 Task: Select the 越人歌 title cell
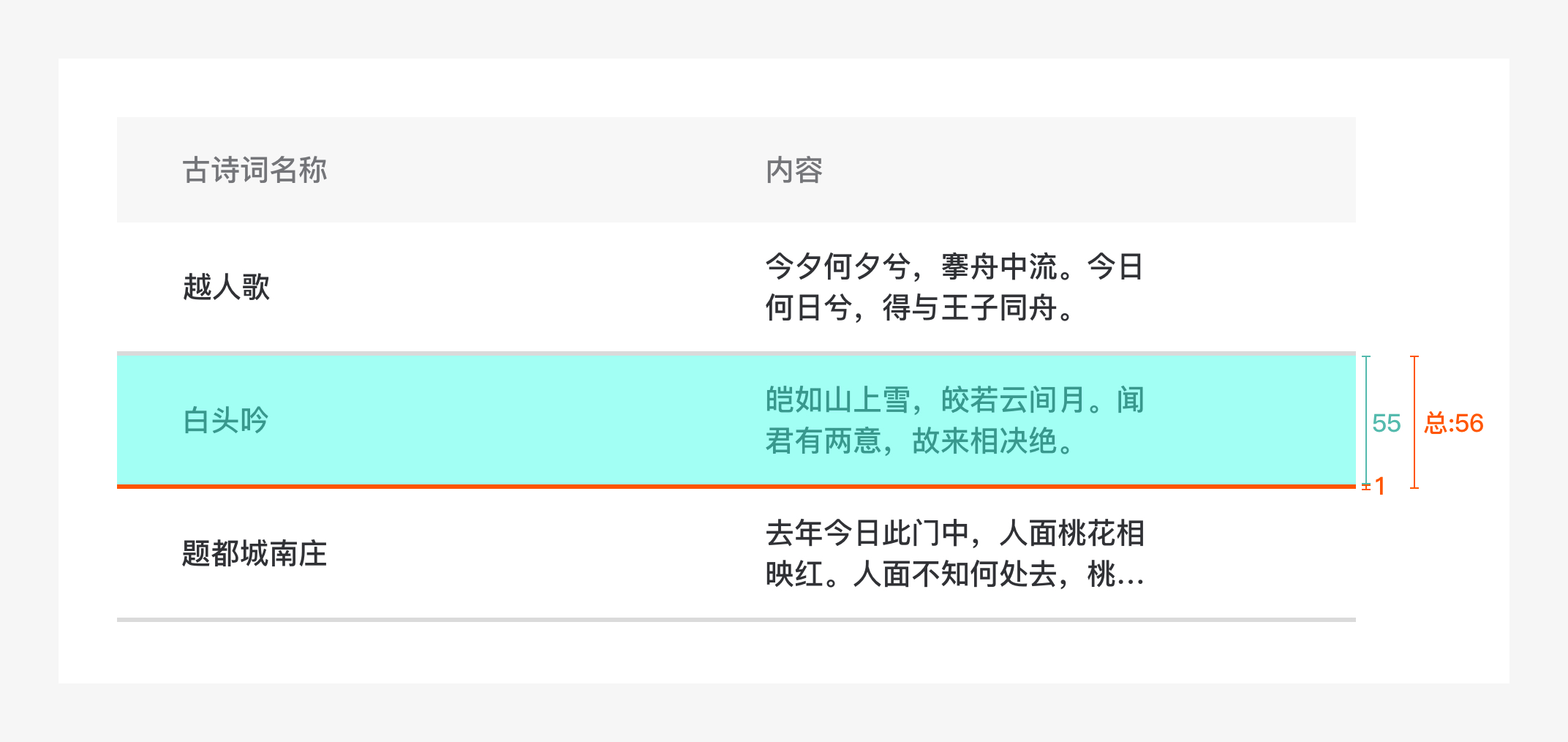point(226,287)
